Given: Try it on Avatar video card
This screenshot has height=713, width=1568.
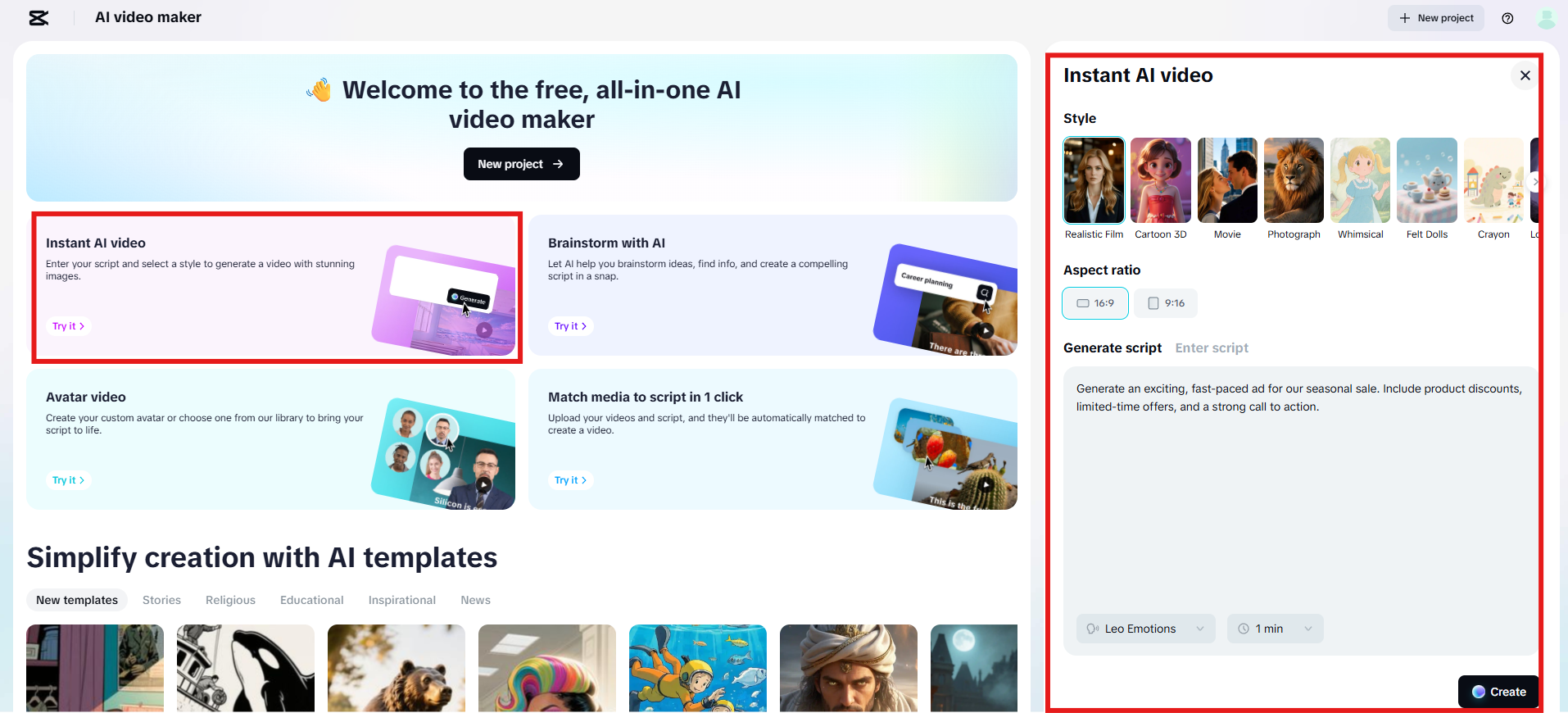Looking at the screenshot, I should tap(69, 480).
